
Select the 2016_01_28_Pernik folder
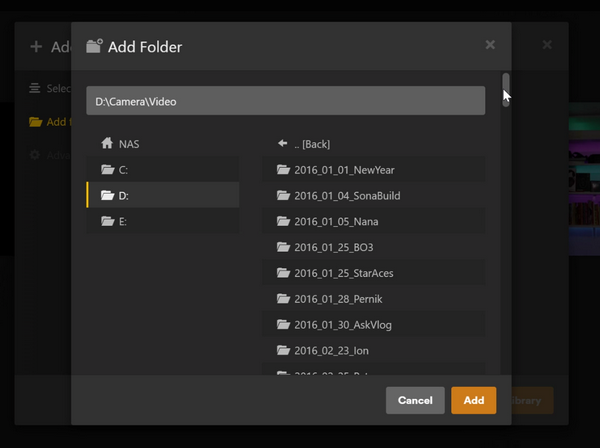click(340, 300)
